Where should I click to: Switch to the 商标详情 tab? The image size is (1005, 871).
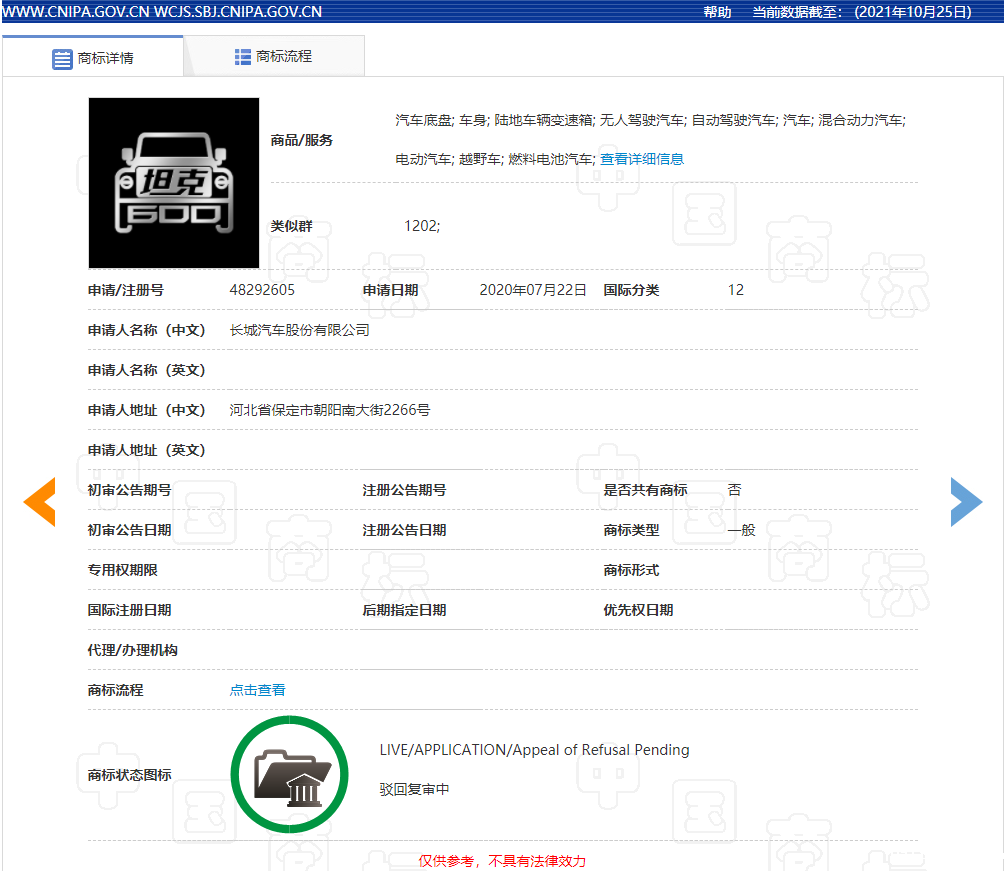[x=93, y=58]
